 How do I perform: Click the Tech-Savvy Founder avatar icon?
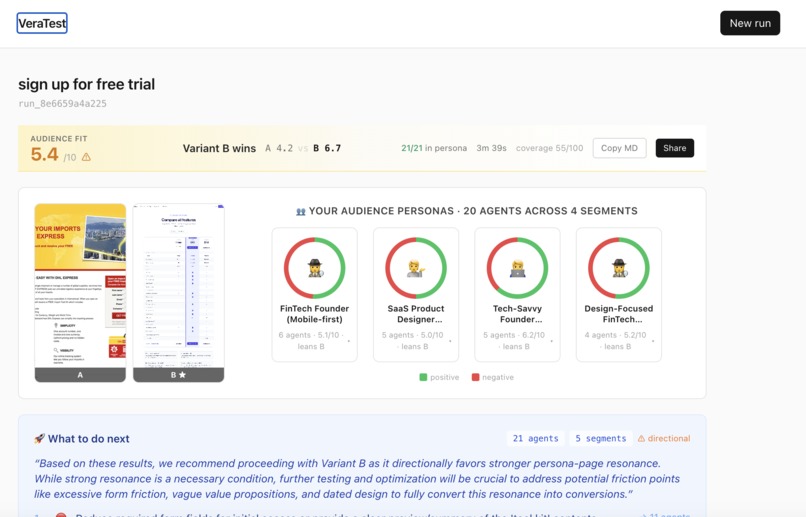click(x=517, y=268)
